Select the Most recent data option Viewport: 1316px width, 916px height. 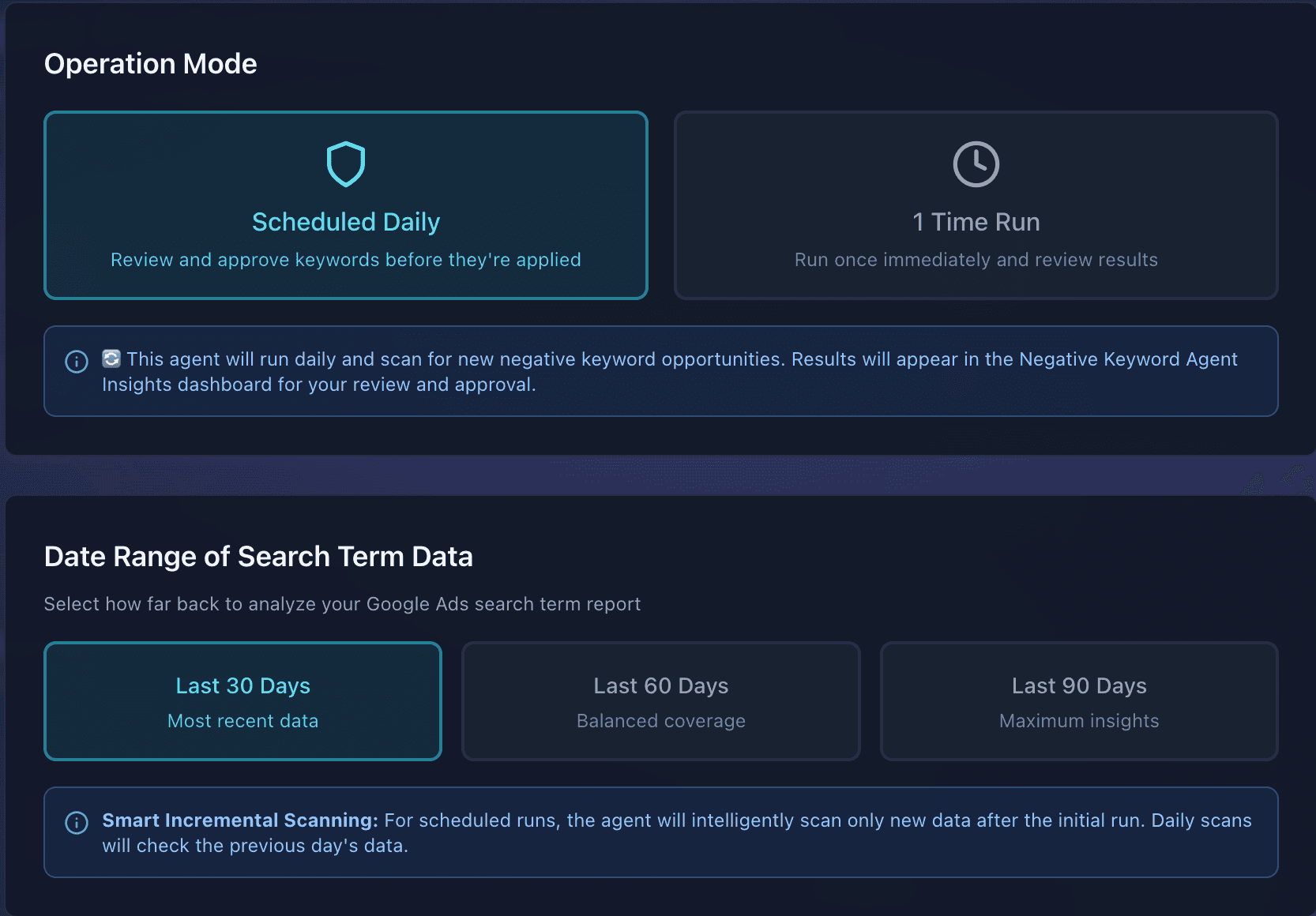point(243,720)
